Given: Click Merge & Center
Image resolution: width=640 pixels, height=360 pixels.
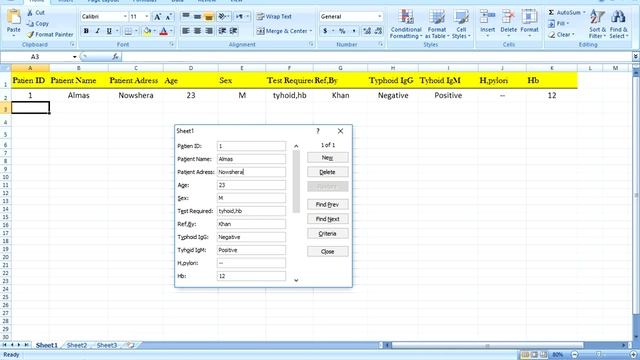Looking at the screenshot, I should pos(282,31).
